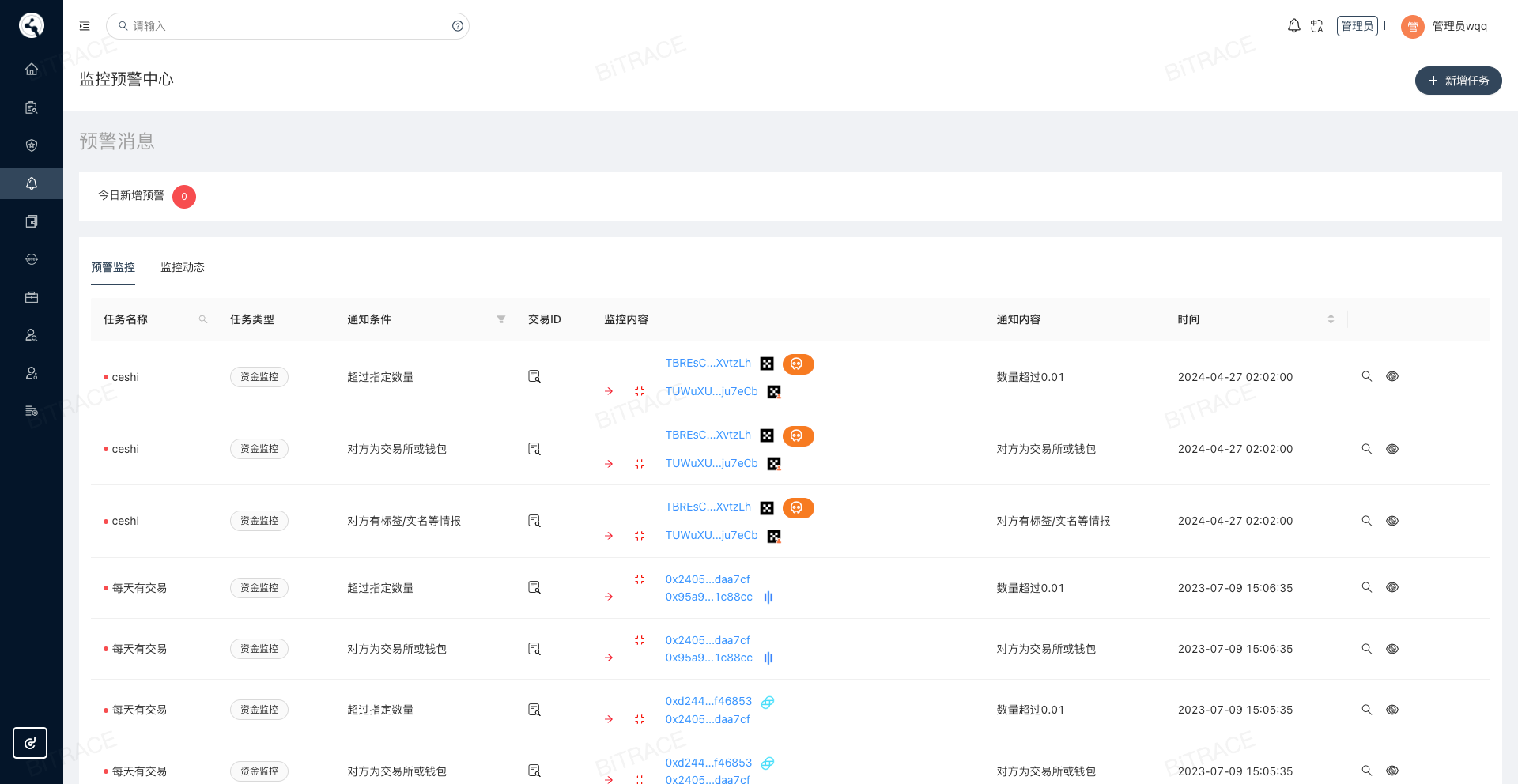The height and width of the screenshot is (784, 1518).
Task: Click QR icon beside TBREsC...XvtzLh in first row
Action: [767, 364]
